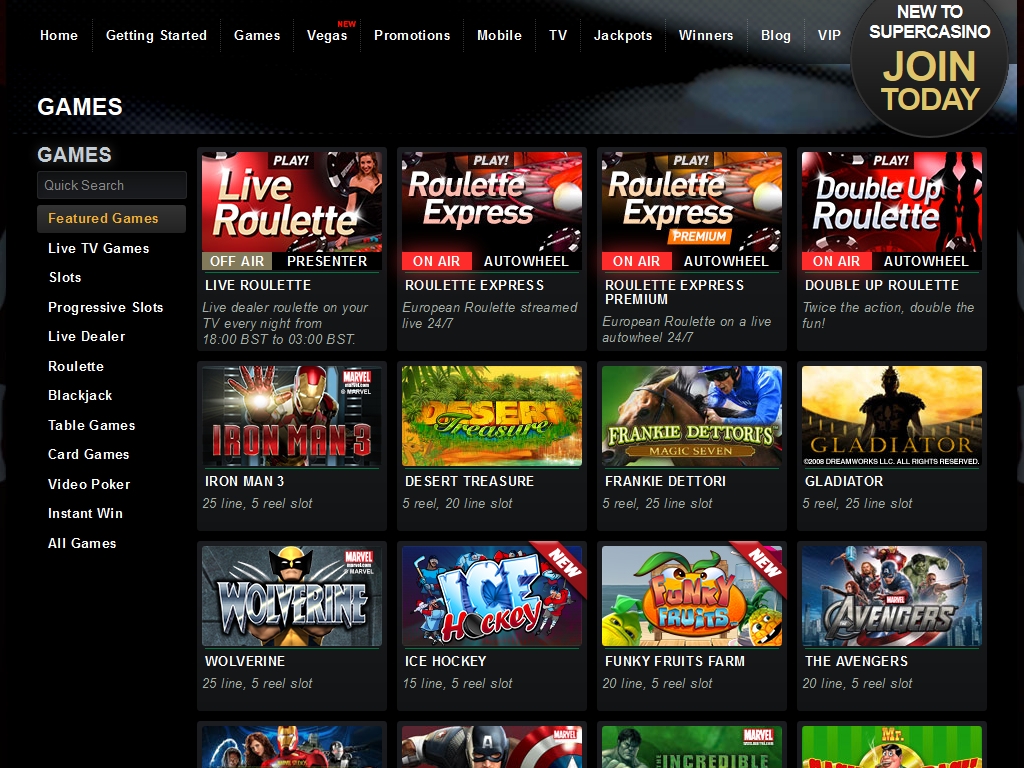The image size is (1024, 768).
Task: Select the Gladiator slot thumbnail
Action: click(891, 416)
